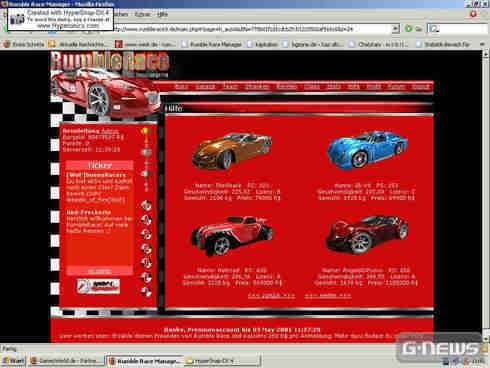Image resolution: width=490 pixels, height=368 pixels.
Task: Open the underlined link at the Ticker box bottom
Action: coord(99,271)
